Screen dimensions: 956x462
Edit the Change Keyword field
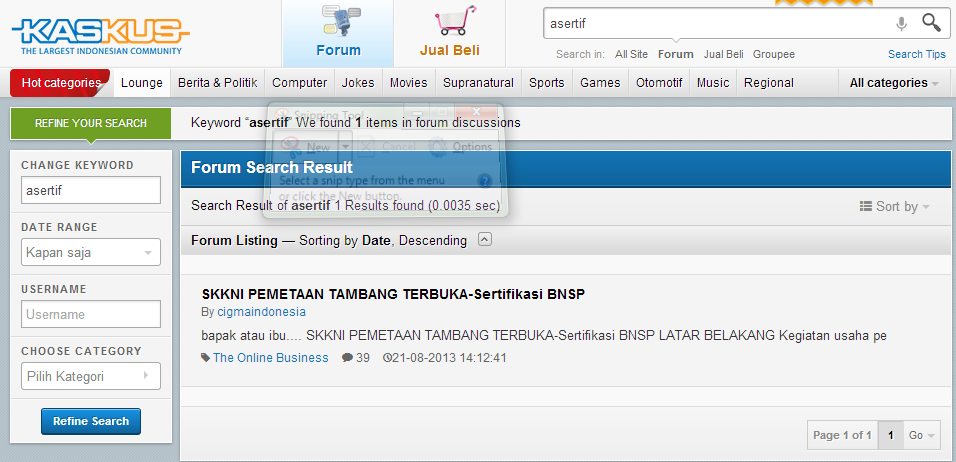click(91, 190)
